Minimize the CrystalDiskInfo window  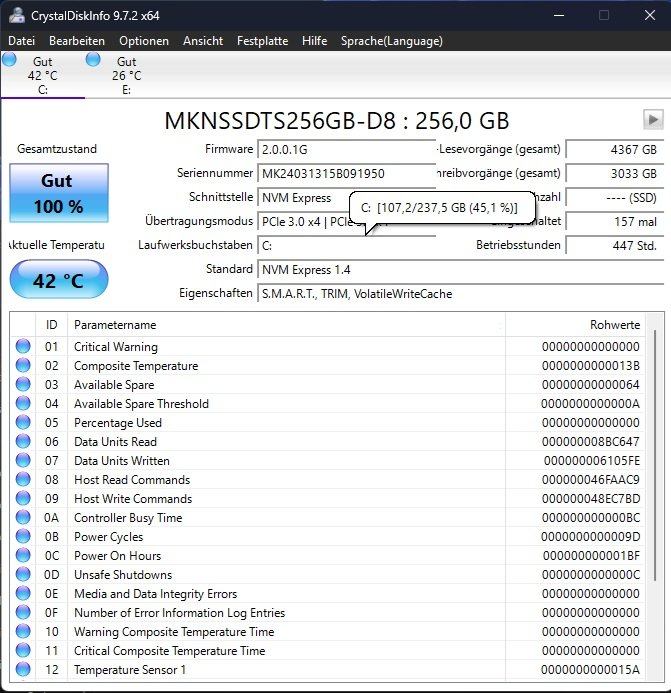click(559, 15)
